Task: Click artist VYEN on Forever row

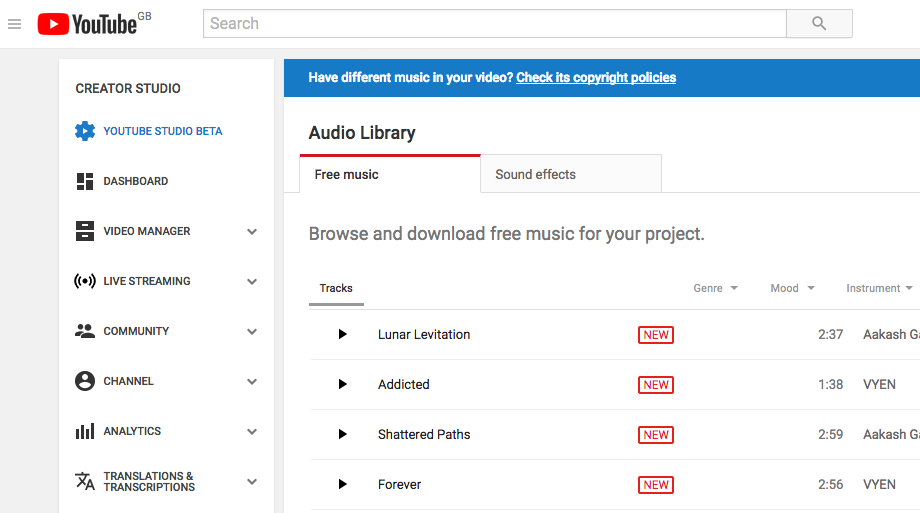Action: tap(879, 484)
